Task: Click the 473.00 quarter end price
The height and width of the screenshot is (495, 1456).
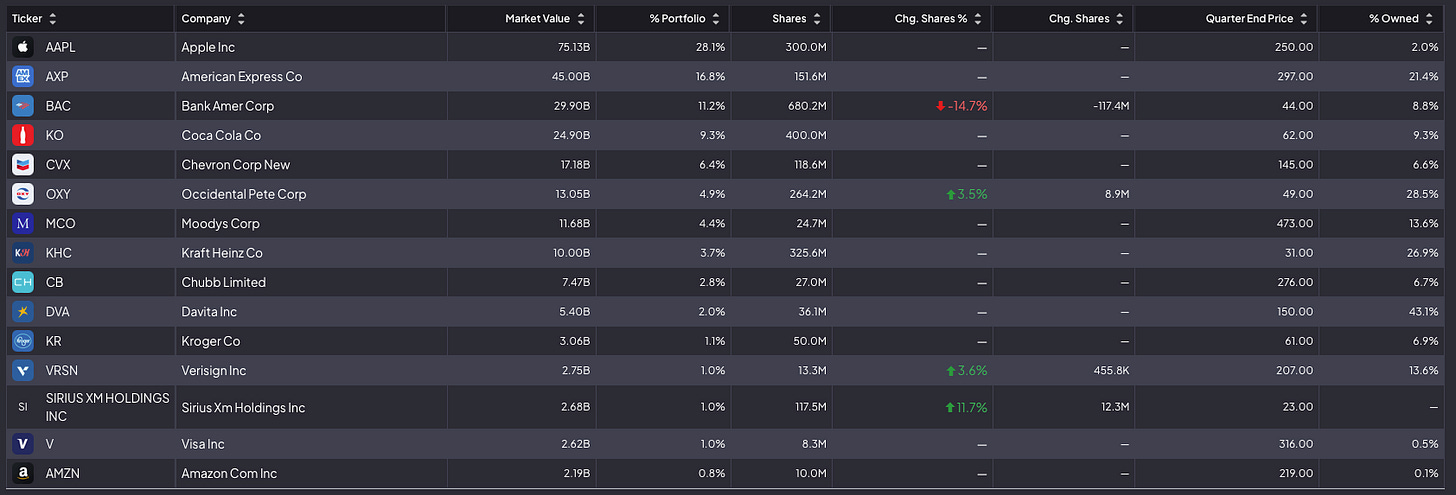Action: click(x=1296, y=223)
